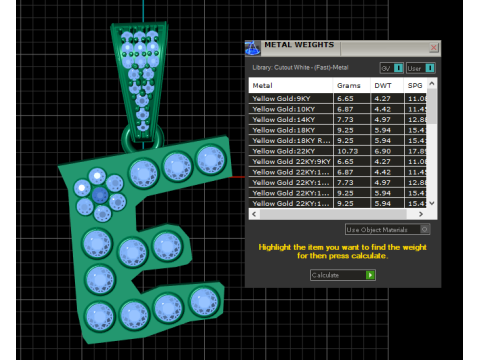Click the horizontal scrollbar thumb
Image resolution: width=480 pixels, height=360 pixels.
[x=333, y=214]
